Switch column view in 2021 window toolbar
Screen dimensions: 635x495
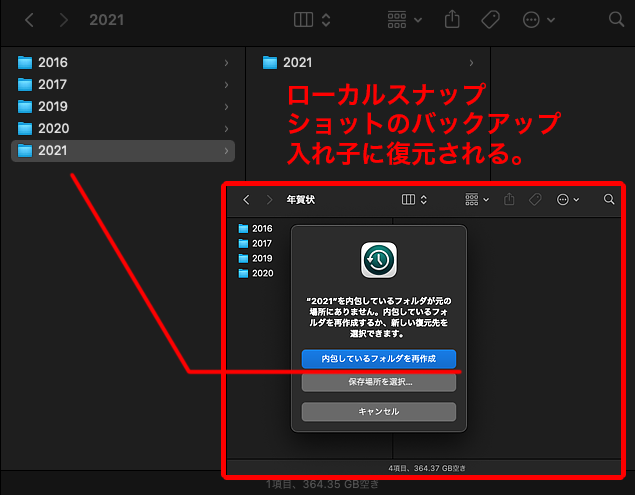point(303,19)
